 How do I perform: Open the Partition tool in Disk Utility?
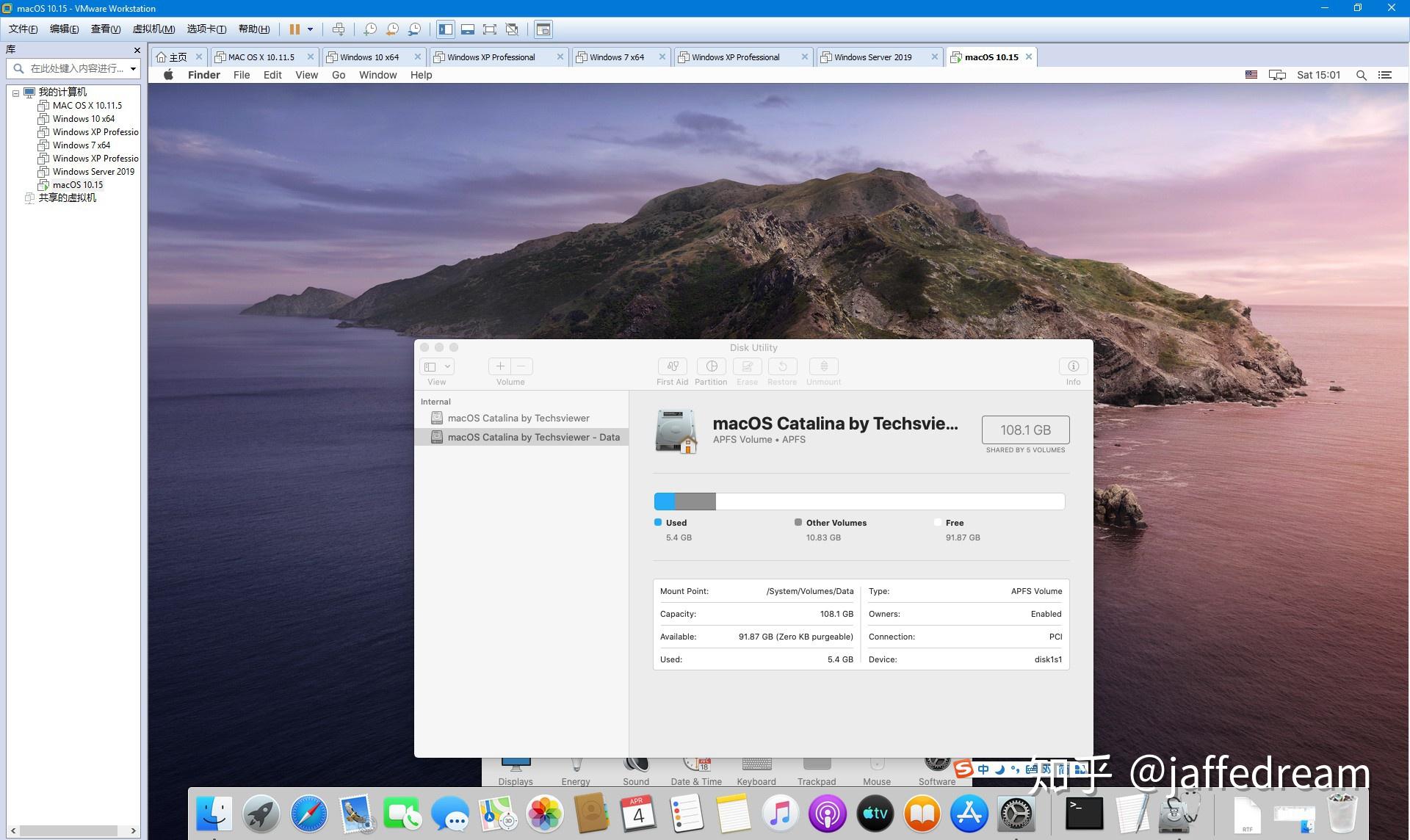coord(711,366)
